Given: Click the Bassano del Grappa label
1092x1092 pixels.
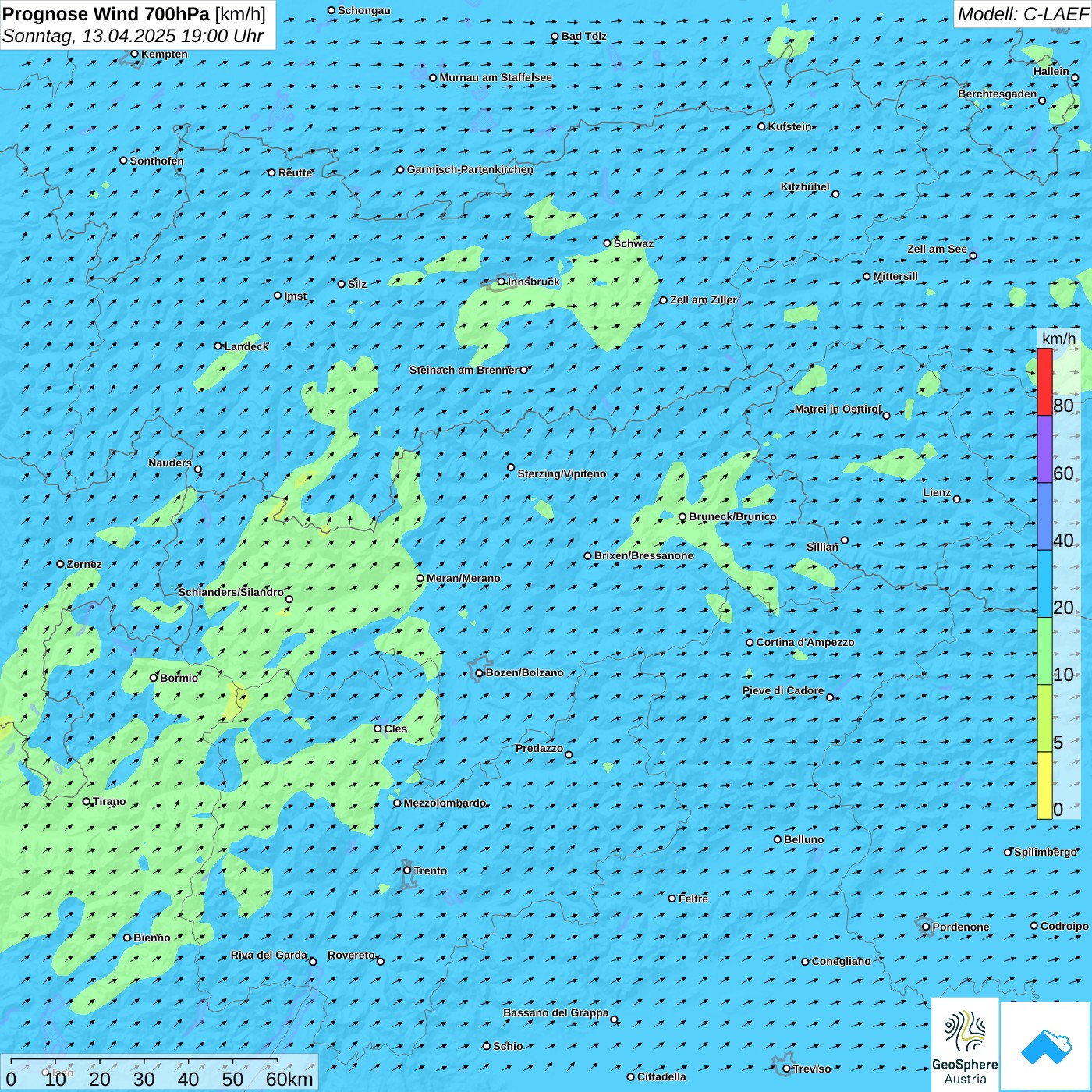Looking at the screenshot, I should click(x=555, y=1012).
